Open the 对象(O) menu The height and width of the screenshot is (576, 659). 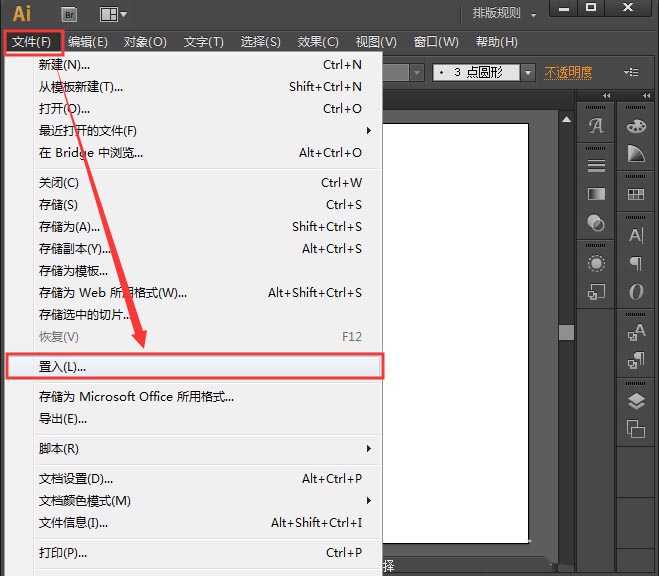145,42
